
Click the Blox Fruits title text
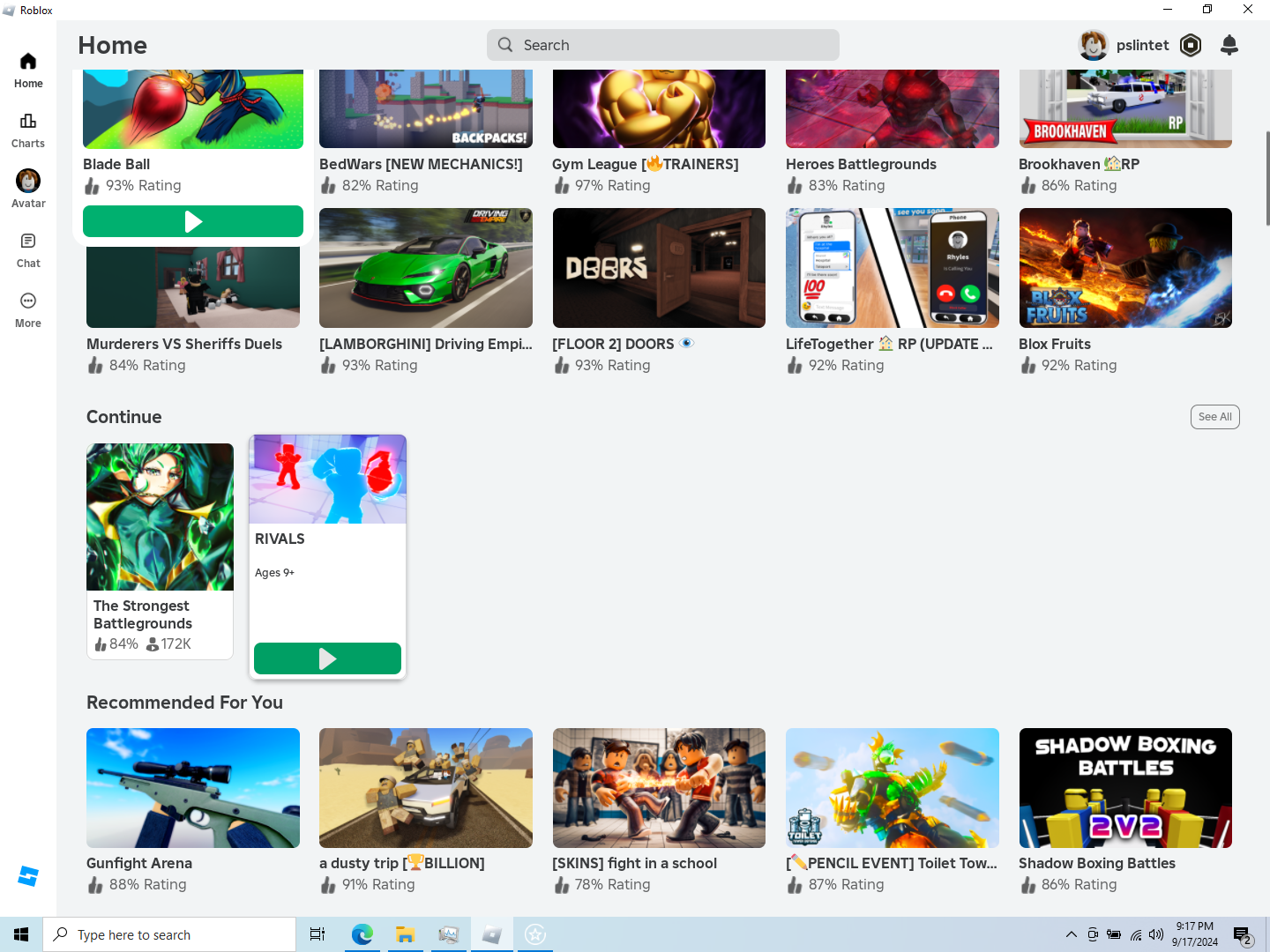tap(1055, 344)
